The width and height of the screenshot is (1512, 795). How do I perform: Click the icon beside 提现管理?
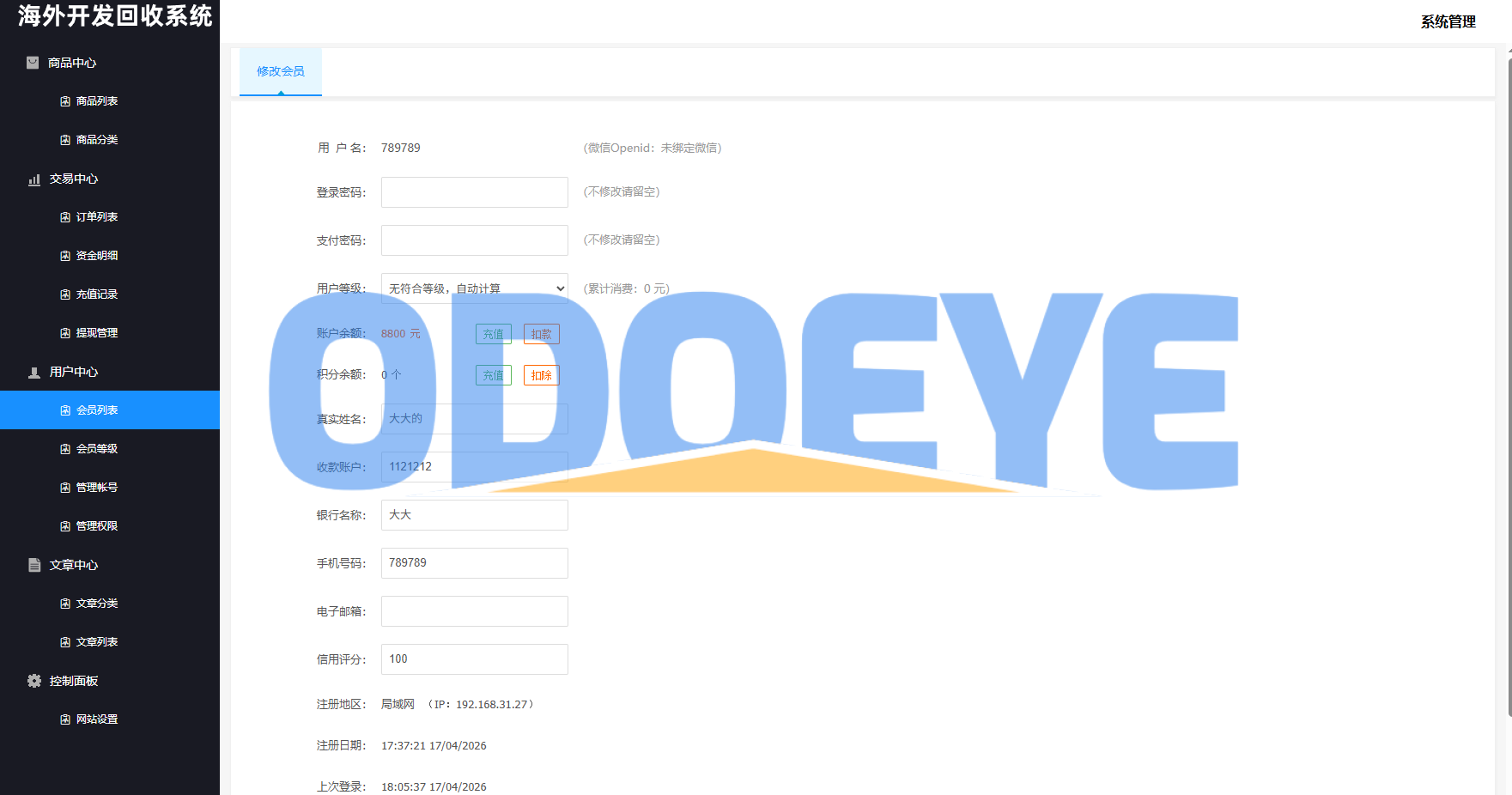tap(65, 333)
